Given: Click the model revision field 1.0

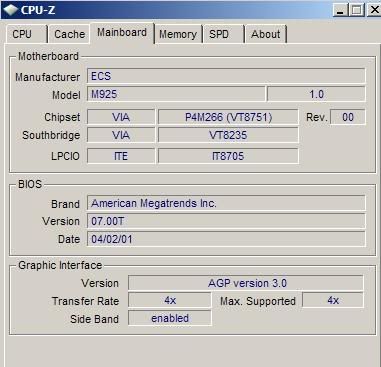Looking at the screenshot, I should (316, 94).
